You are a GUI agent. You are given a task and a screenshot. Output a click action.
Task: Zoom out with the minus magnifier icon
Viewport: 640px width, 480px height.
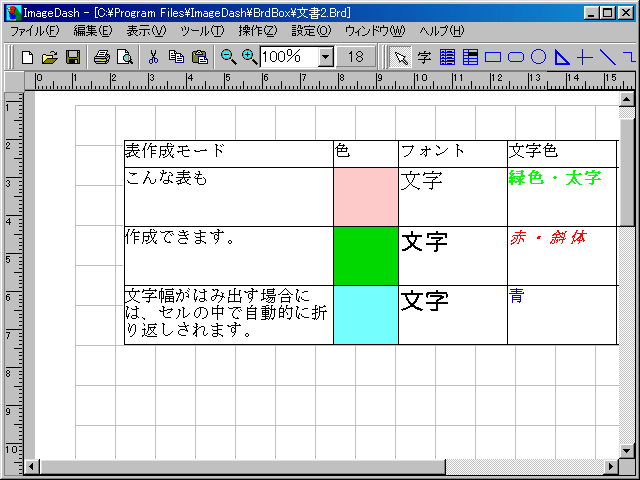(228, 57)
